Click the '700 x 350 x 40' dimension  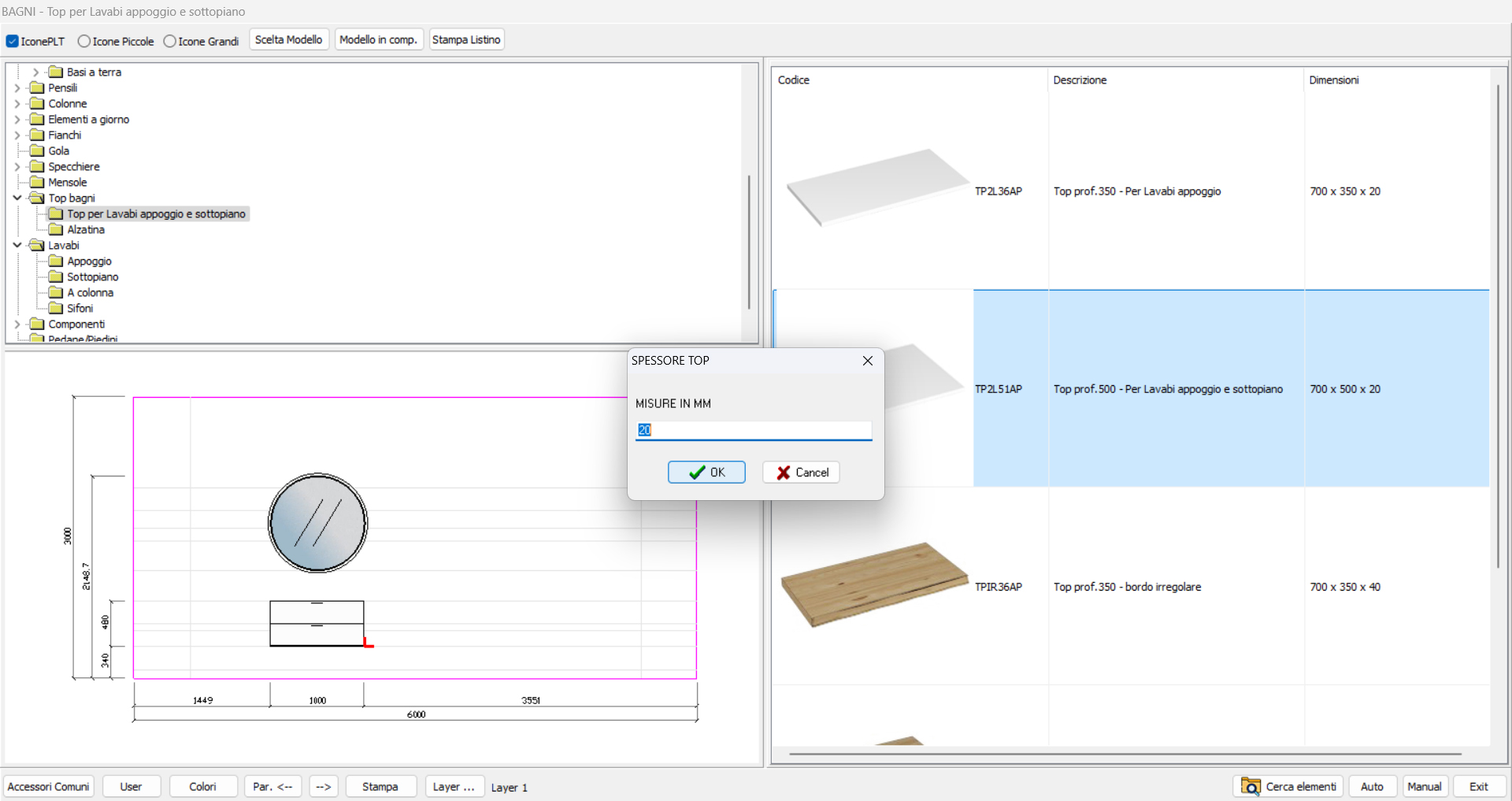pyautogui.click(x=1345, y=587)
